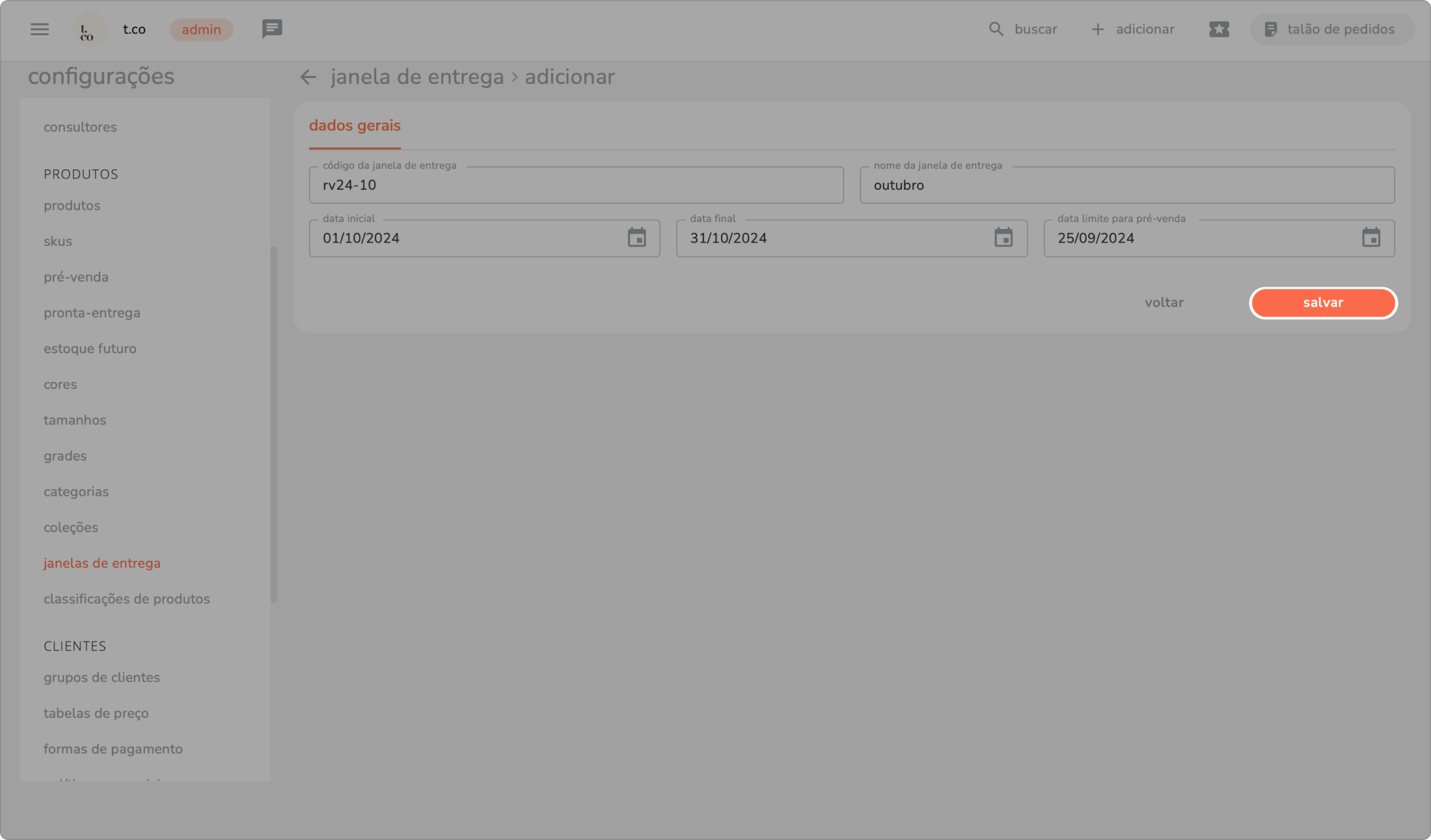Focus the nome da janela de entrega field
The width and height of the screenshot is (1431, 840).
(1126, 185)
